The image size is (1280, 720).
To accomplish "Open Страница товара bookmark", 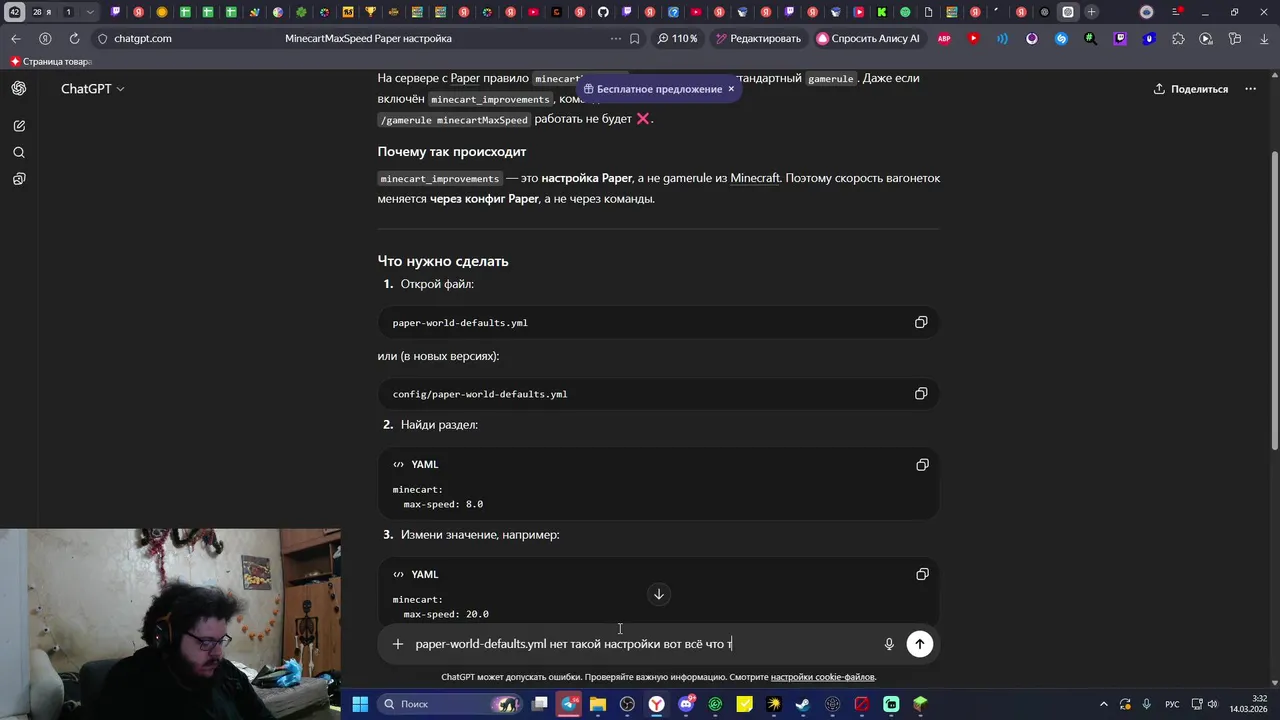I will 50,61.
